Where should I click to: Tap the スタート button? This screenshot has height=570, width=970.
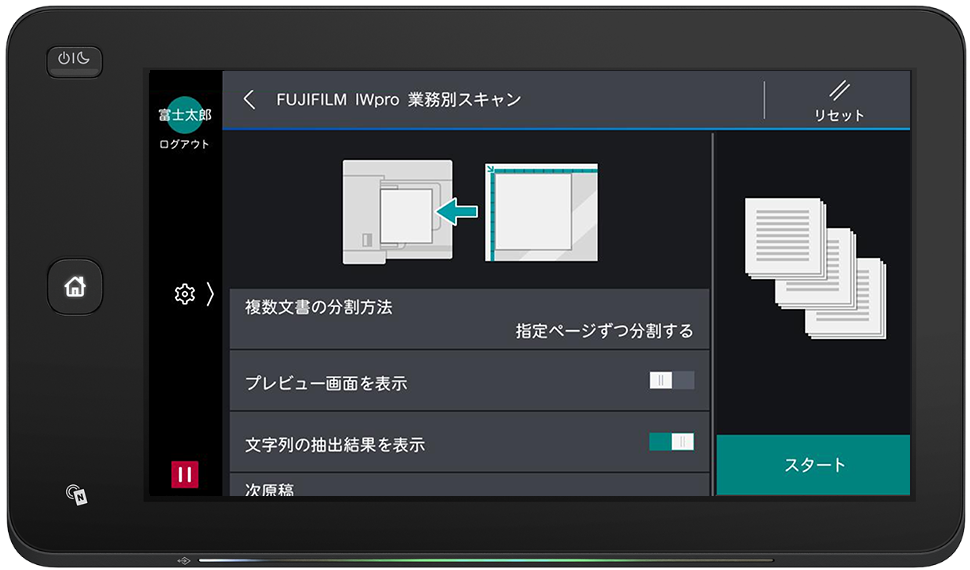tap(813, 465)
